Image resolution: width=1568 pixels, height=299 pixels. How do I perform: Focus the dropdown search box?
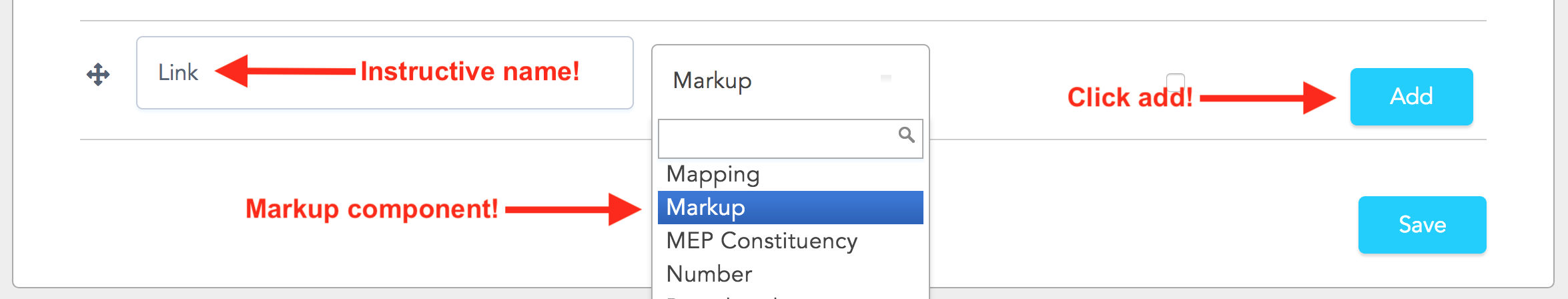click(x=790, y=139)
